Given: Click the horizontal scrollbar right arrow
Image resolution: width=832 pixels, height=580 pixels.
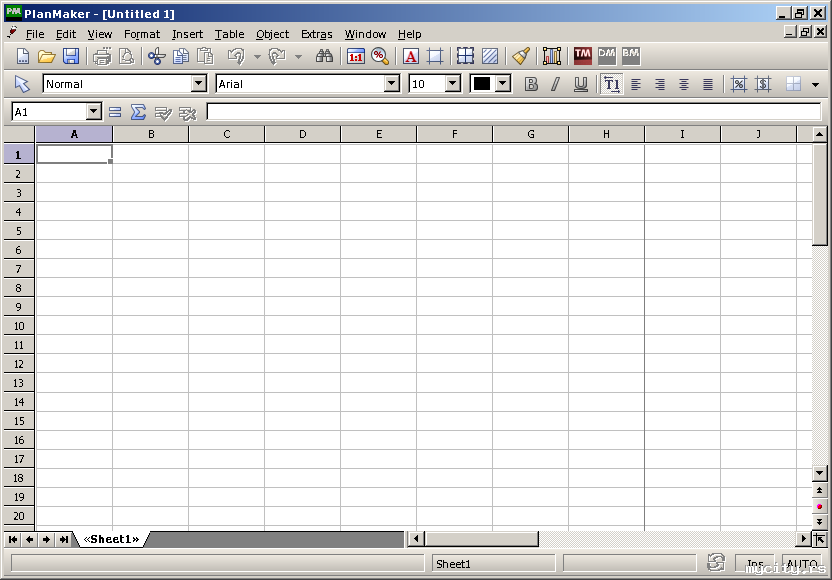Looking at the screenshot, I should [x=803, y=539].
